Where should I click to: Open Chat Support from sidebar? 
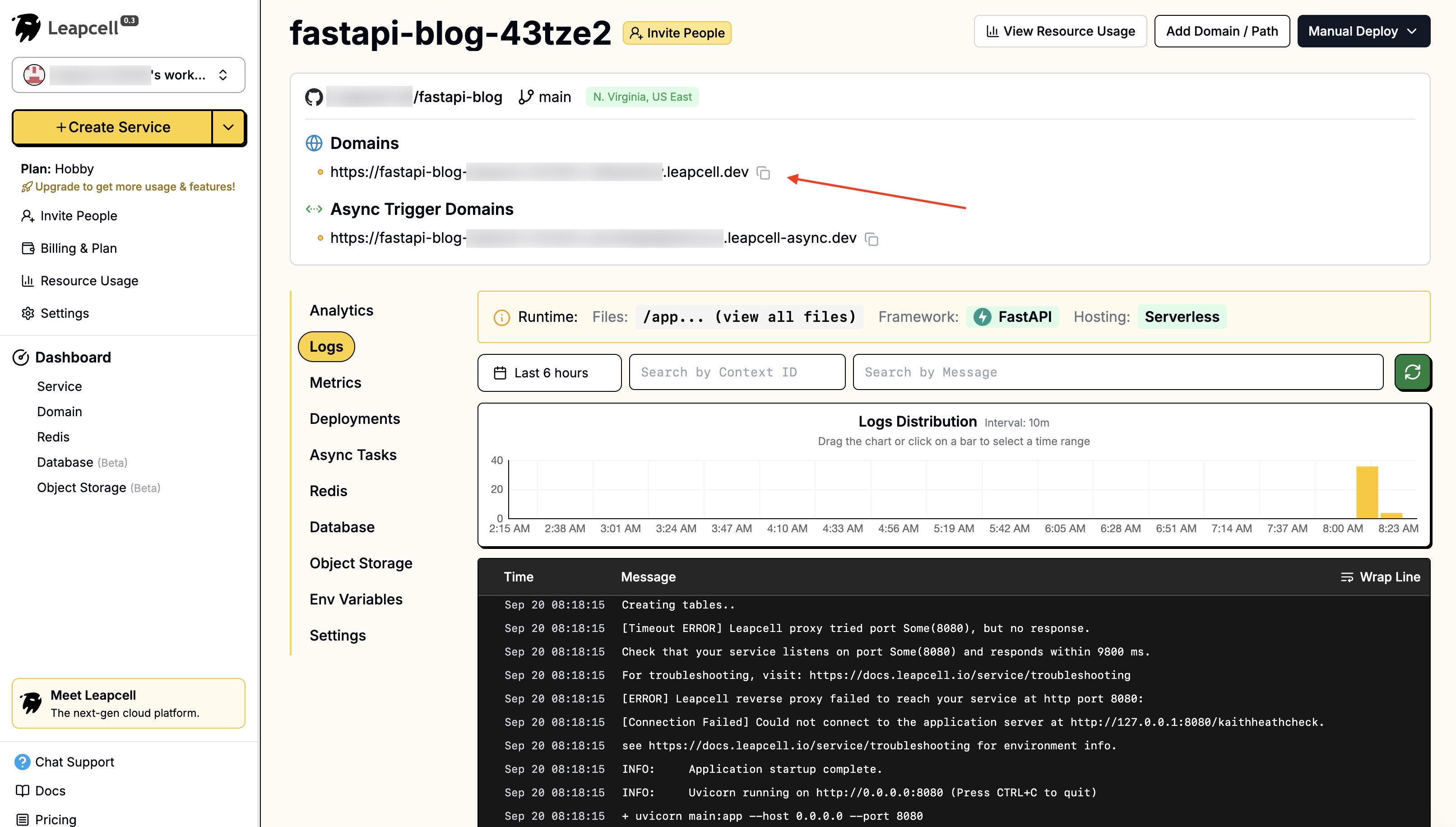[74, 762]
